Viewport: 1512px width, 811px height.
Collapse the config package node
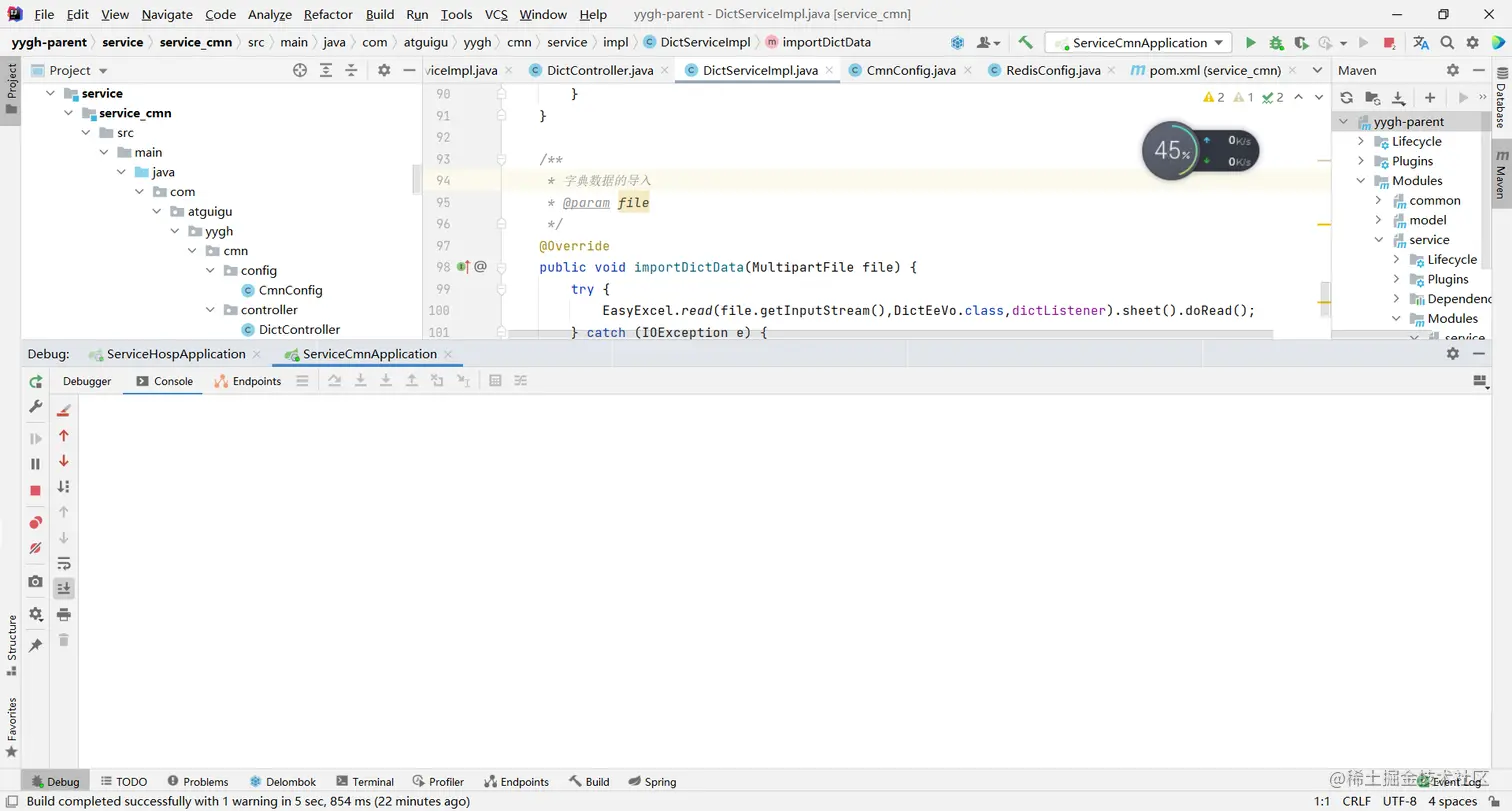click(210, 270)
